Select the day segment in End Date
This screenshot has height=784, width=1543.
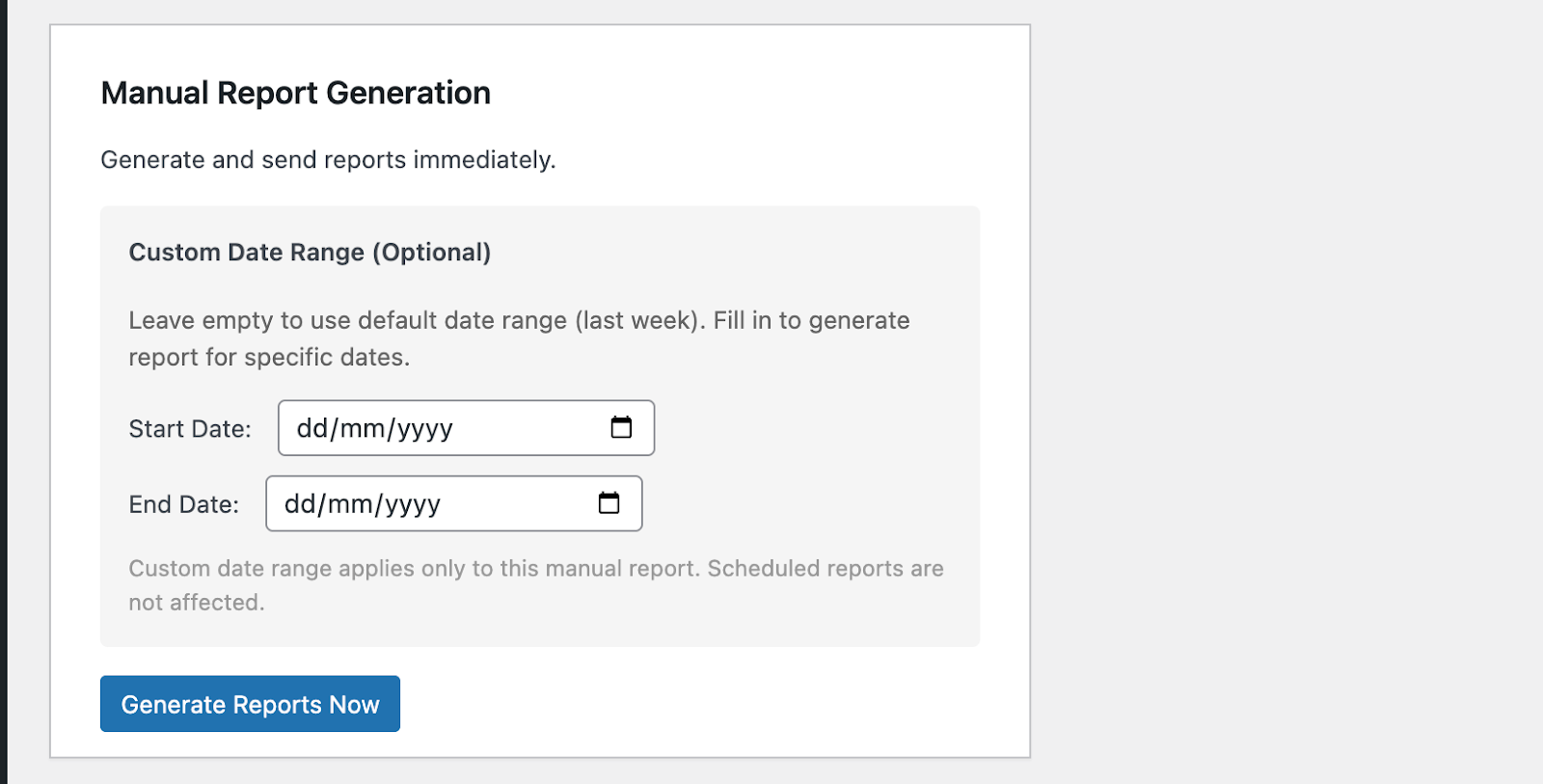(x=299, y=503)
